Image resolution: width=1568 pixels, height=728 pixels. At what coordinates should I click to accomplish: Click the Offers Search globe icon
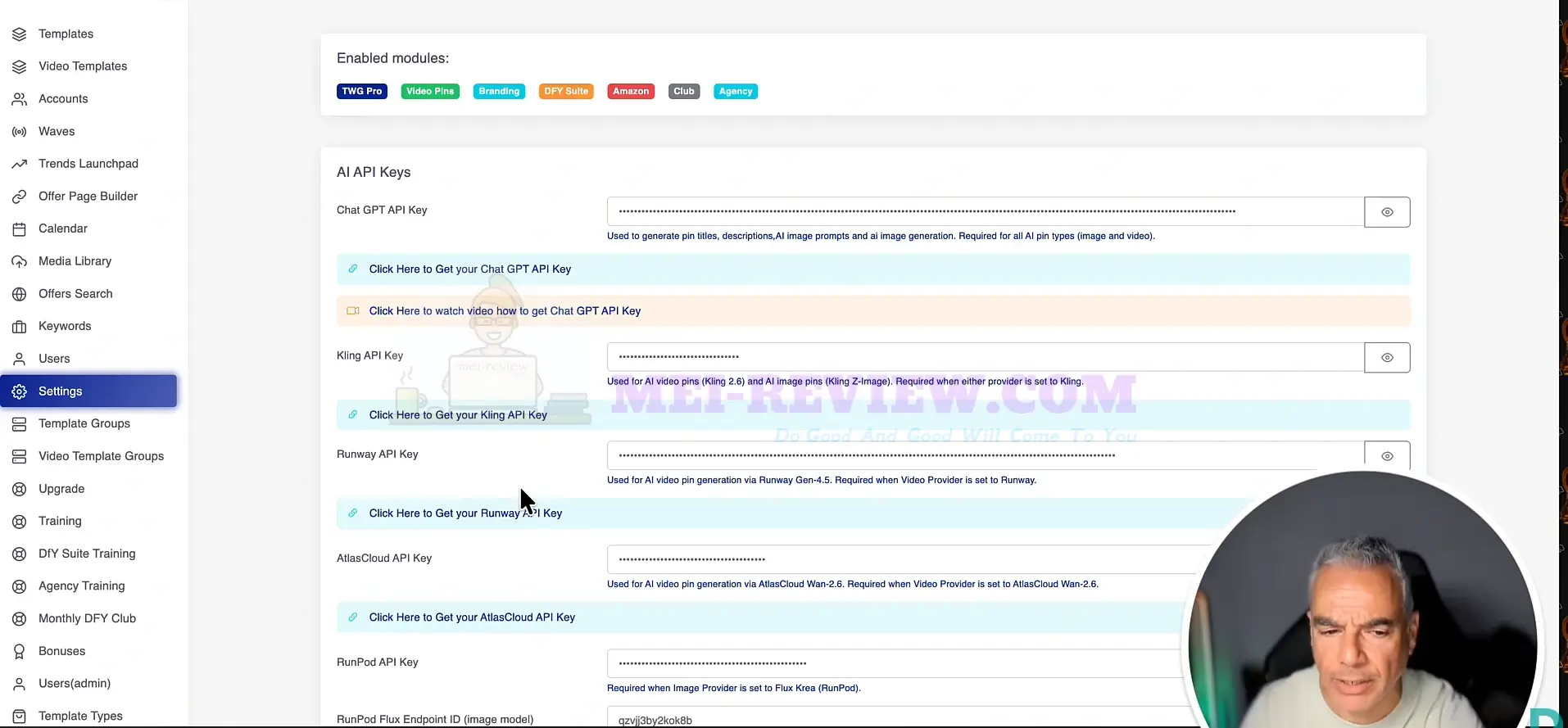[x=20, y=294]
